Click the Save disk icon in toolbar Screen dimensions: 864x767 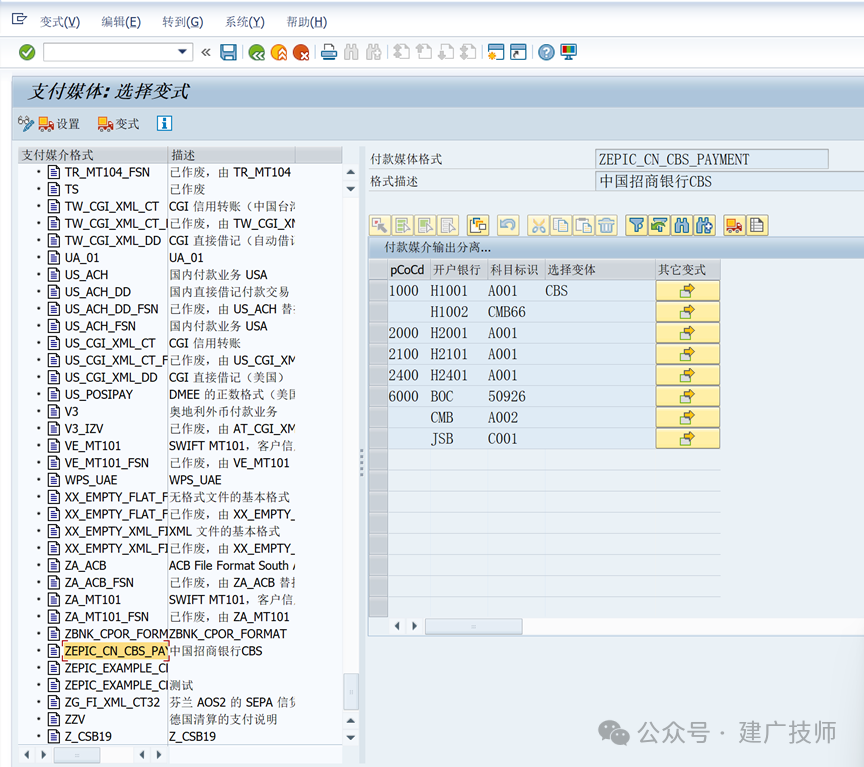click(x=228, y=52)
